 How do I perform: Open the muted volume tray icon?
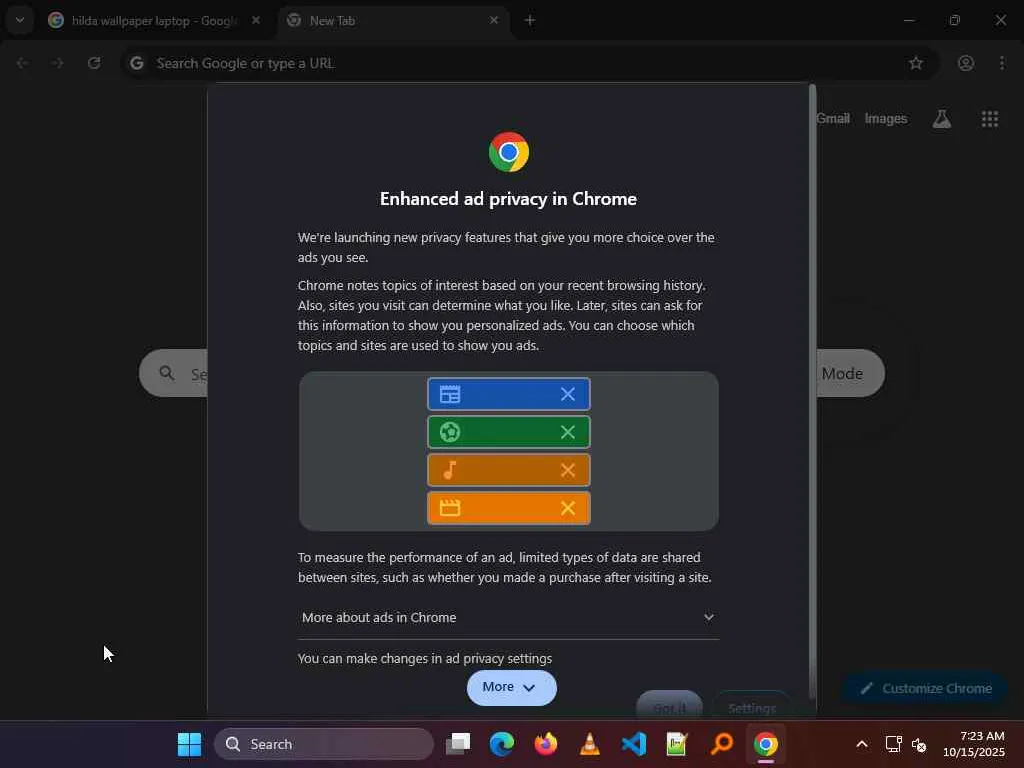[918, 744]
